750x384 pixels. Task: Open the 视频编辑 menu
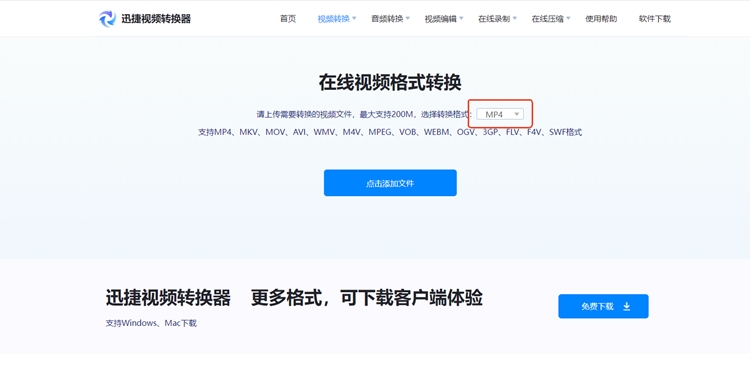(x=441, y=19)
